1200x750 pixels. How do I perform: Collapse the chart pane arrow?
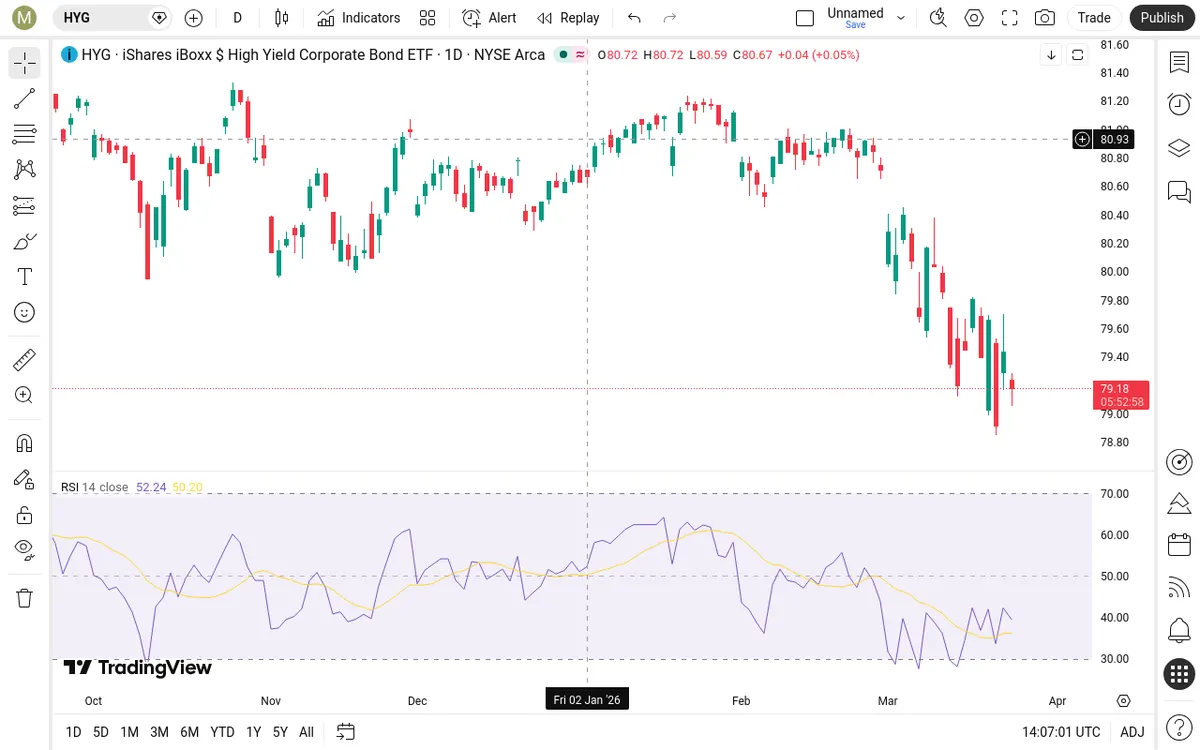pos(1051,55)
